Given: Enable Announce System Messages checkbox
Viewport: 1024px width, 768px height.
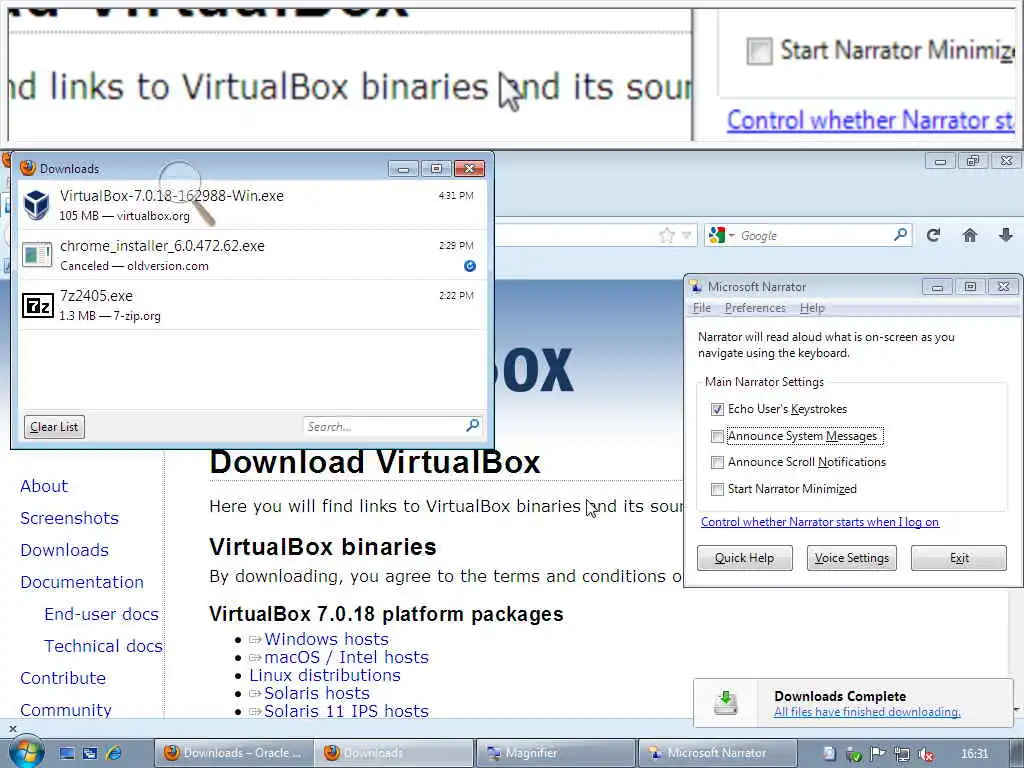Looking at the screenshot, I should pos(717,436).
